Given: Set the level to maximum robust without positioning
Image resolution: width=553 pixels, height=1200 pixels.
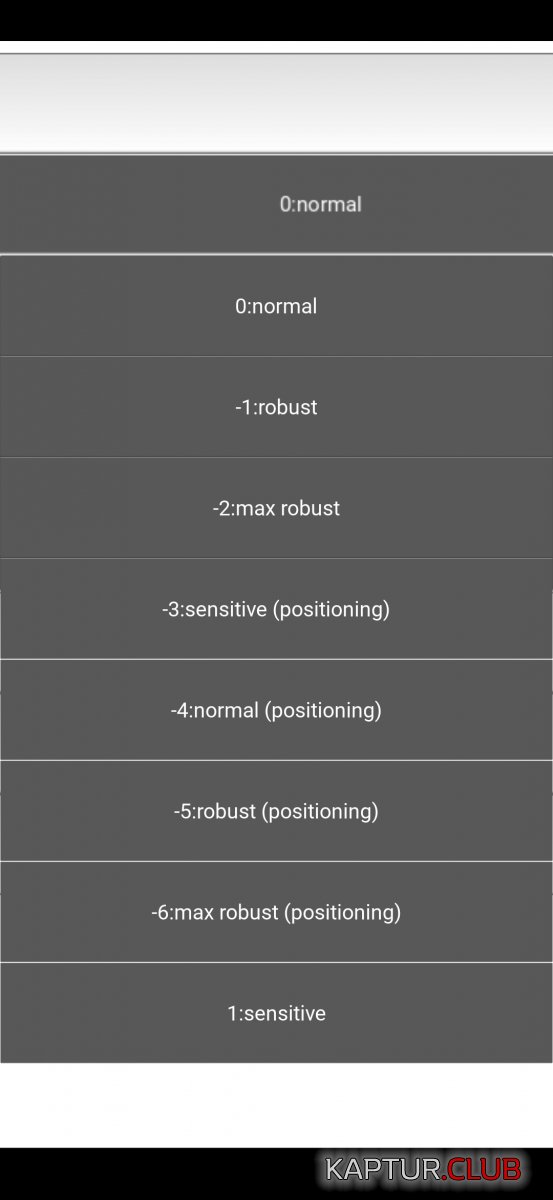Looking at the screenshot, I should tap(276, 508).
